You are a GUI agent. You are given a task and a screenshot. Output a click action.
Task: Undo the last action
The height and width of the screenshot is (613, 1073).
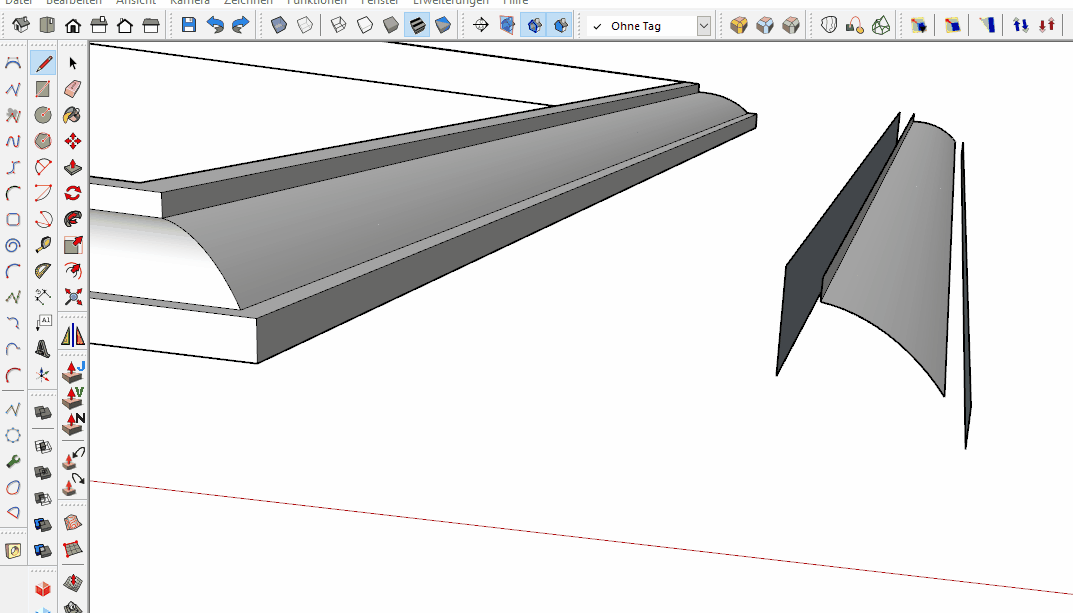(x=215, y=25)
